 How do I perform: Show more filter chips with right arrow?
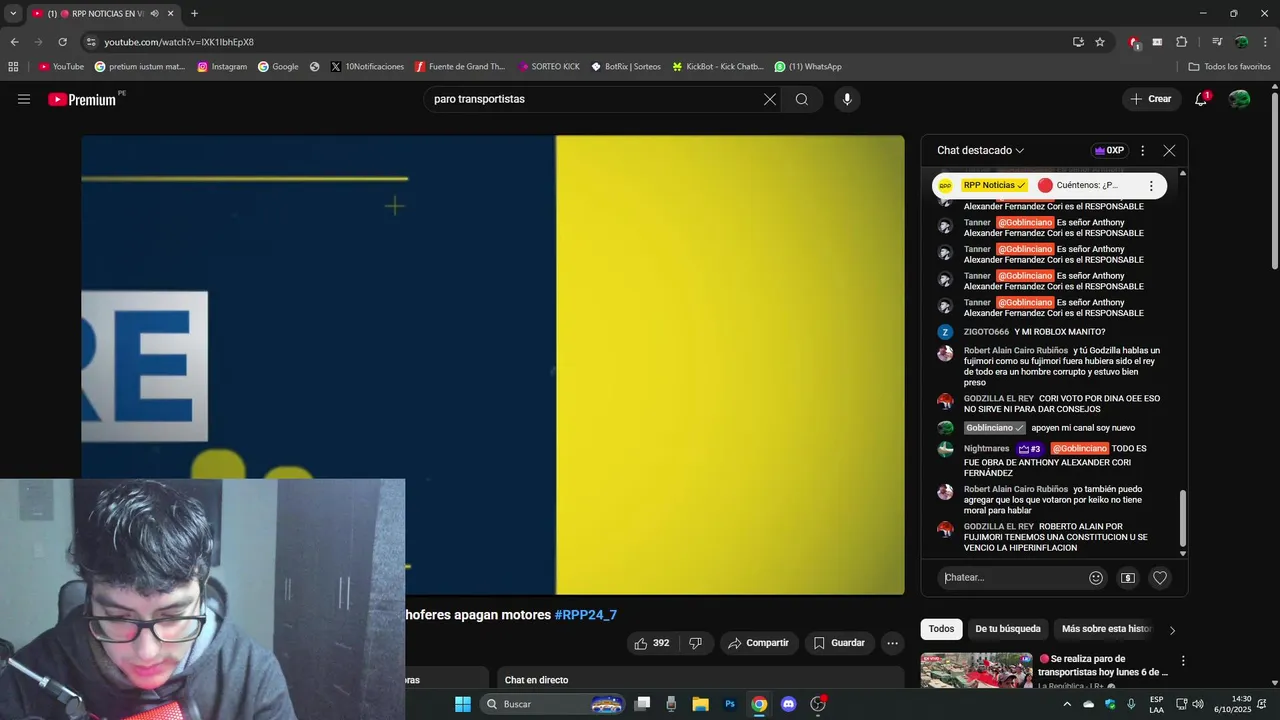click(1172, 630)
